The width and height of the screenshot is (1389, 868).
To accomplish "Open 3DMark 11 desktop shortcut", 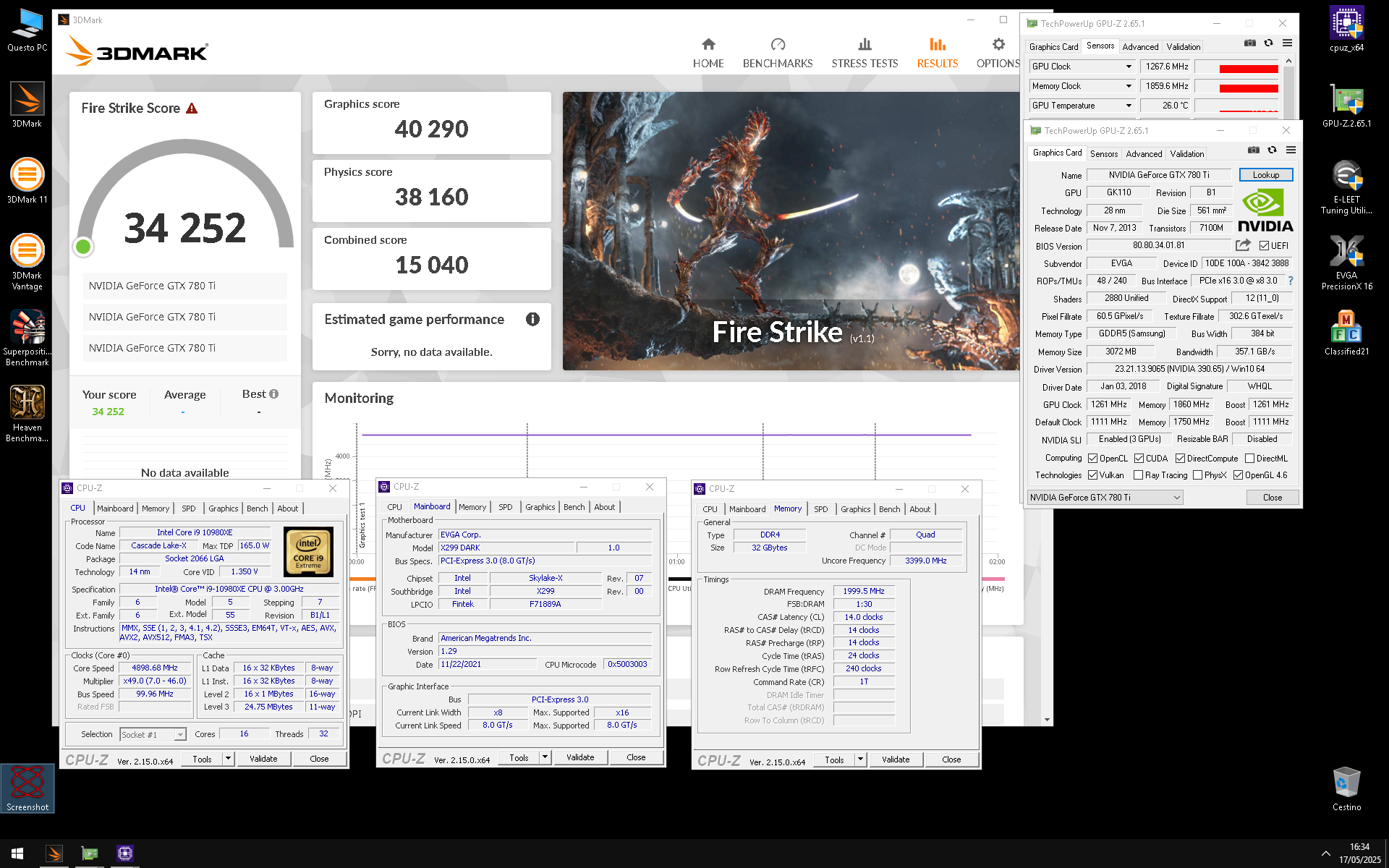I will click(x=27, y=181).
